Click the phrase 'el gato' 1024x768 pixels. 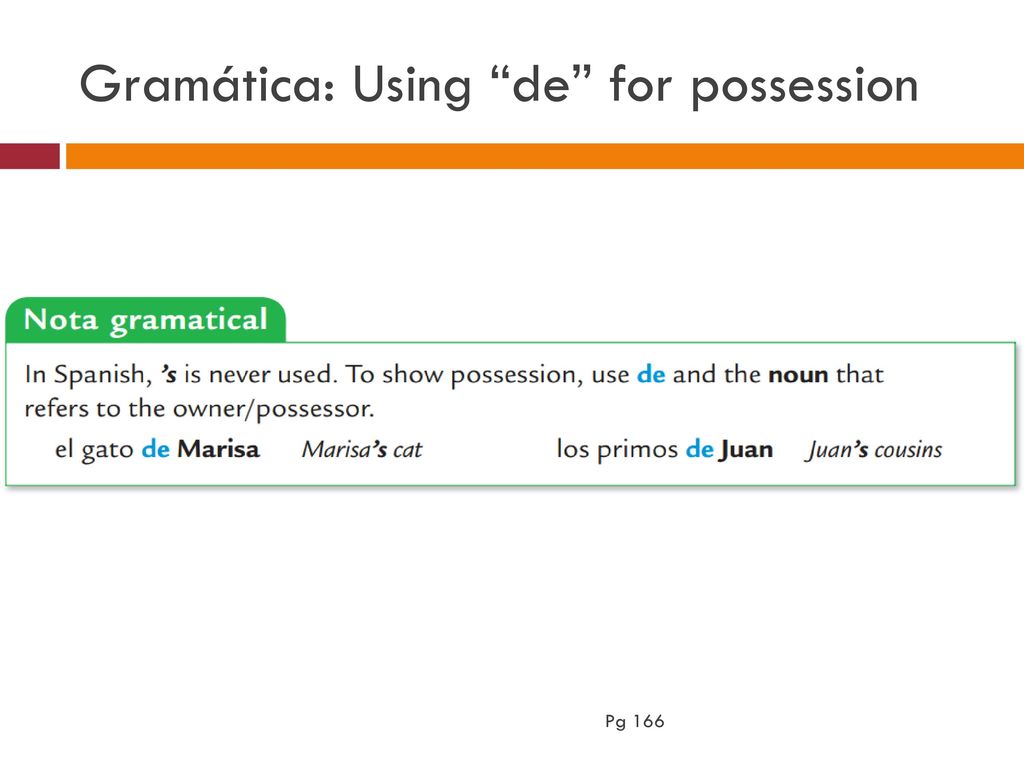point(94,449)
